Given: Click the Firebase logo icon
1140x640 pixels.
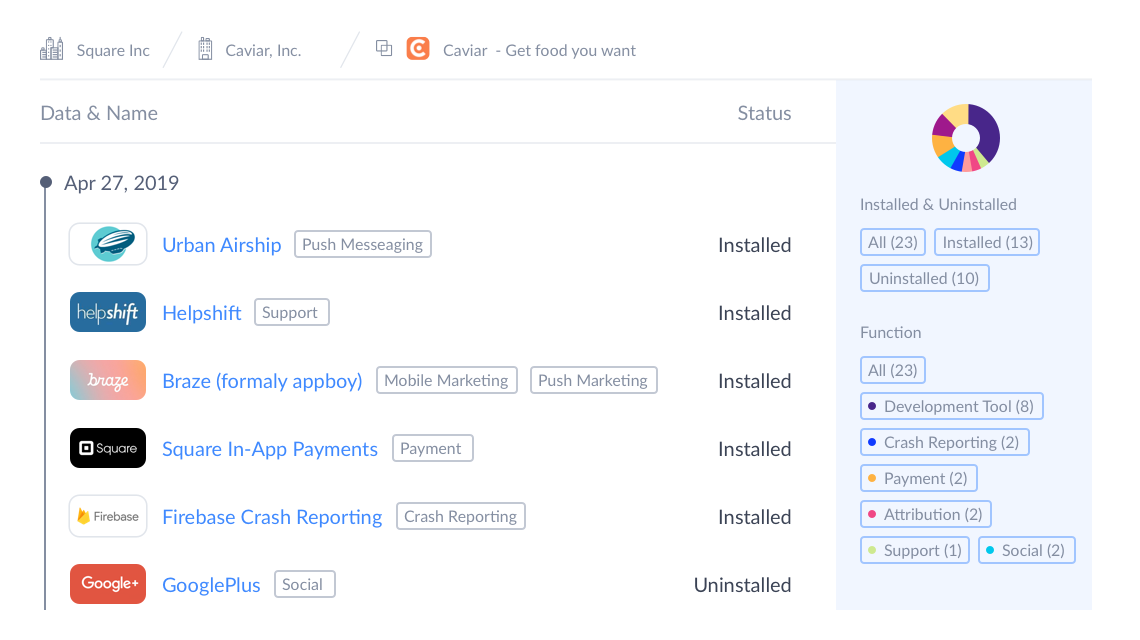Looking at the screenshot, I should point(108,516).
